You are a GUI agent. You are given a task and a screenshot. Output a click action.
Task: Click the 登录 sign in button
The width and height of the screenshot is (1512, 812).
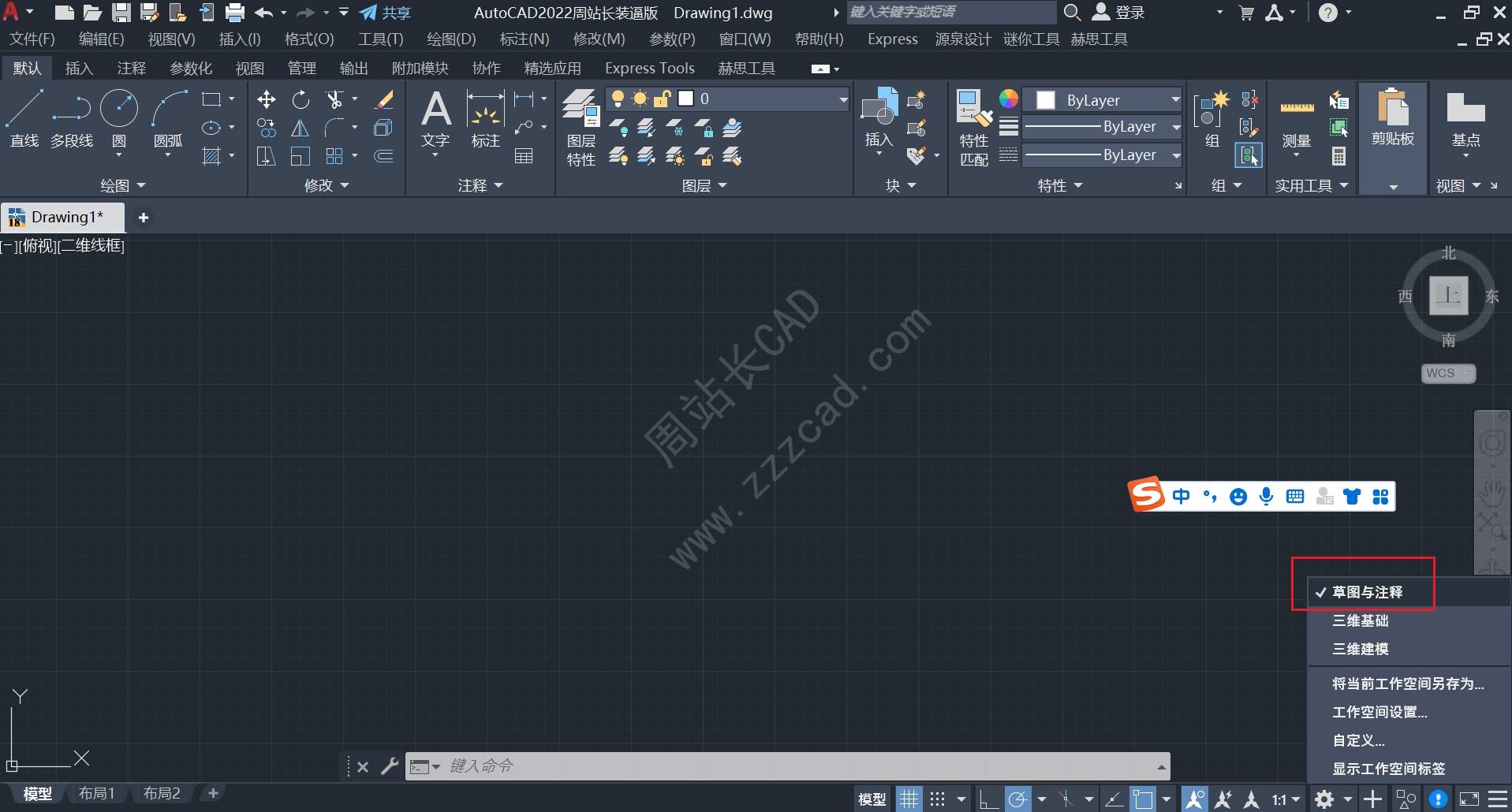1118,13
